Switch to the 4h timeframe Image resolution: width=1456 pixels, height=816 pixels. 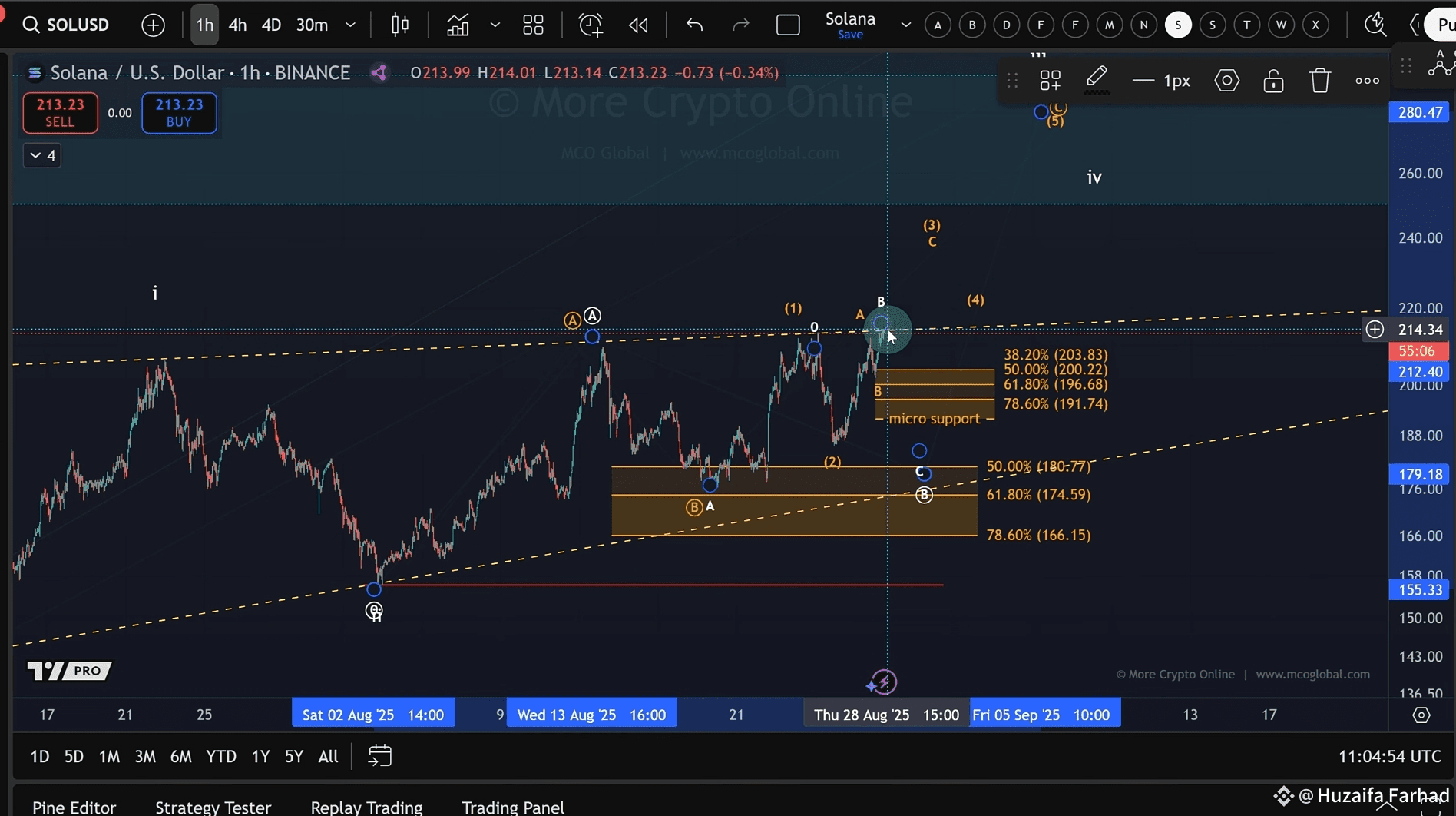point(238,25)
